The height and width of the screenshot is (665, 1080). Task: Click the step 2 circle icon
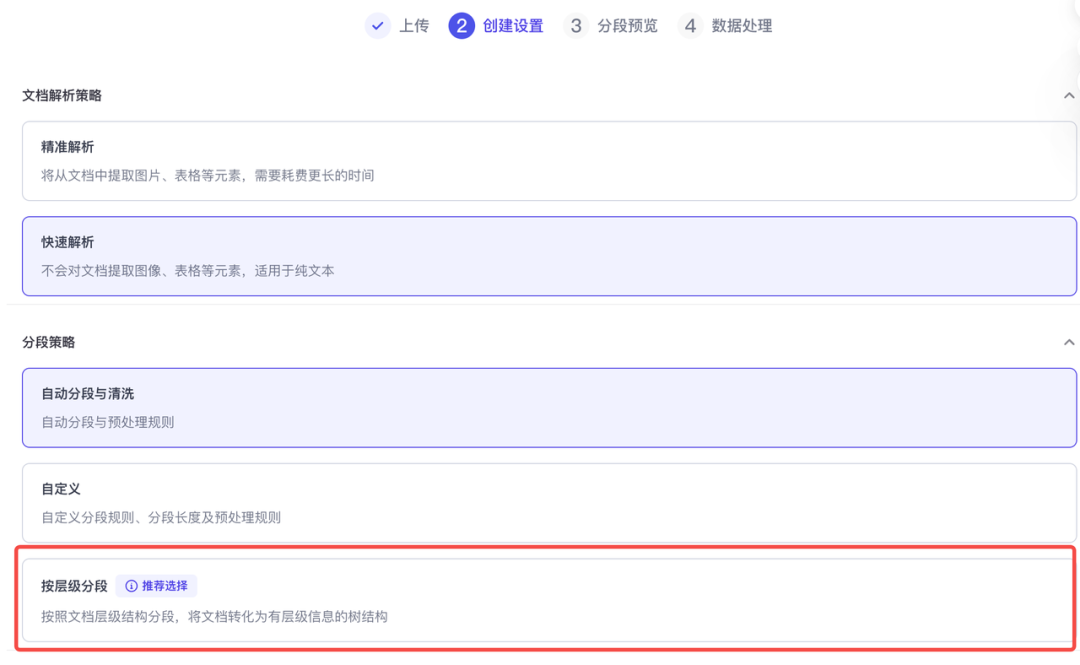tap(461, 26)
